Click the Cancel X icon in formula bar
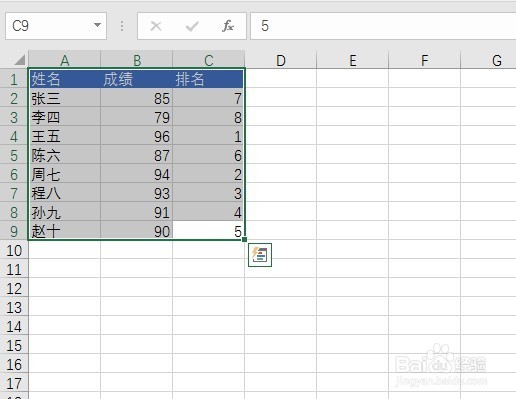 click(156, 26)
